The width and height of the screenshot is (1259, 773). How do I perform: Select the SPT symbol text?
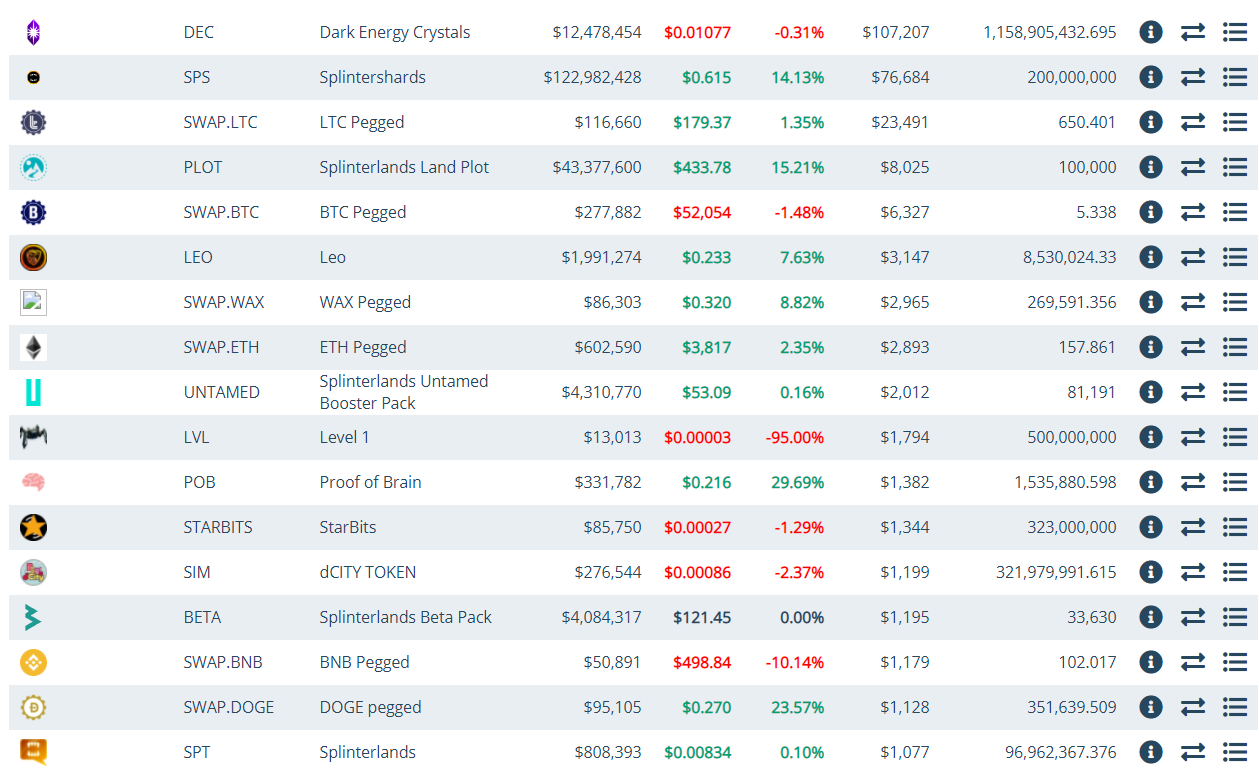coord(197,752)
